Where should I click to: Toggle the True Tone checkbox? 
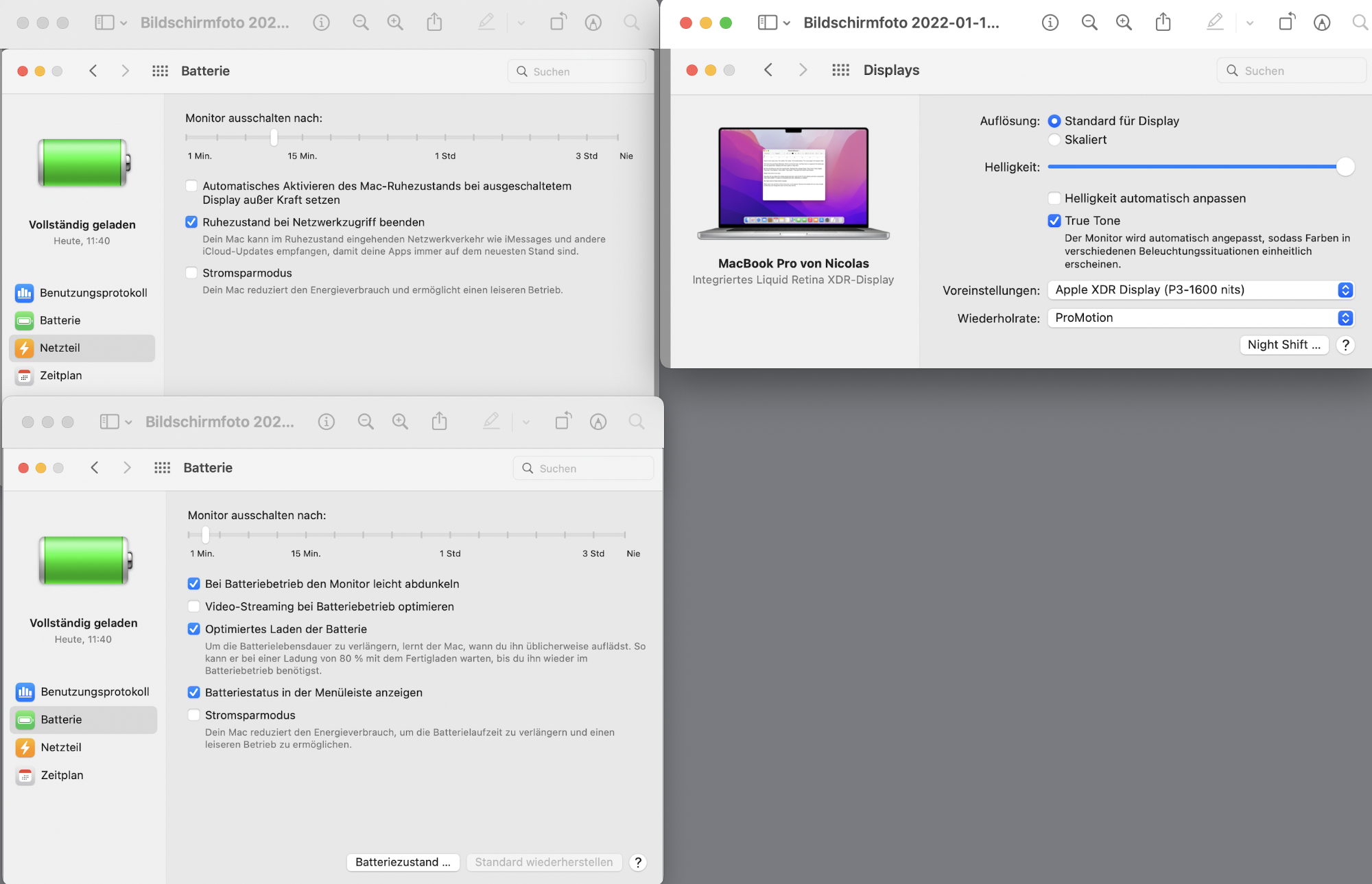[x=1054, y=221]
